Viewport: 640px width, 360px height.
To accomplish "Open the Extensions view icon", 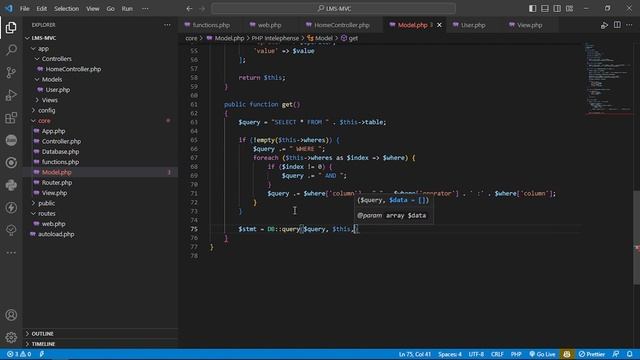I will (11, 118).
